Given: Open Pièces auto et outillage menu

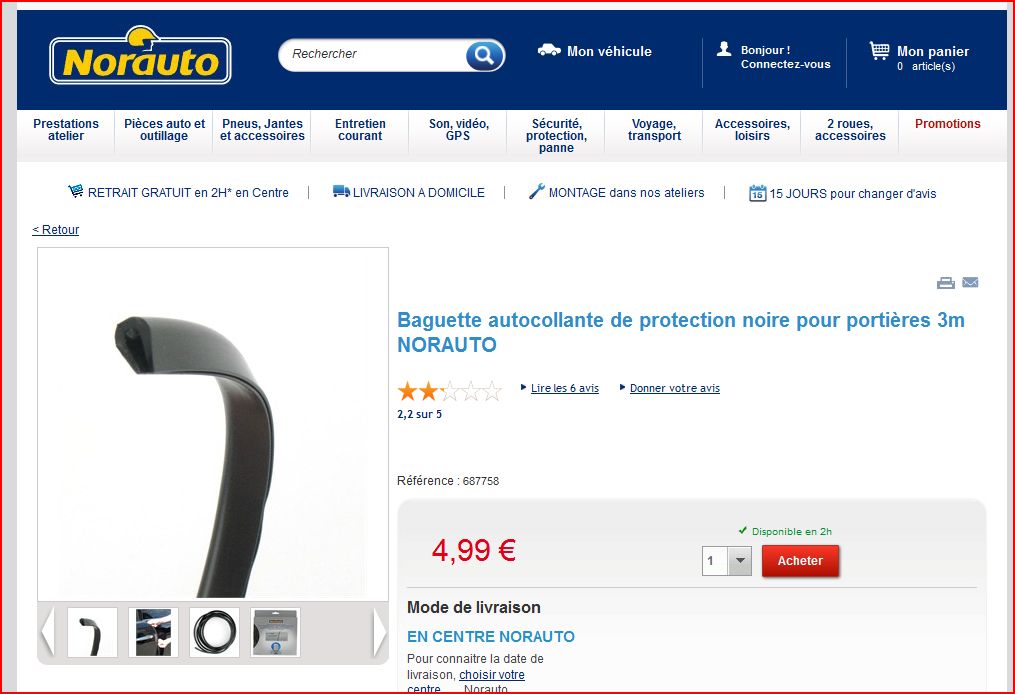Looking at the screenshot, I should [164, 129].
